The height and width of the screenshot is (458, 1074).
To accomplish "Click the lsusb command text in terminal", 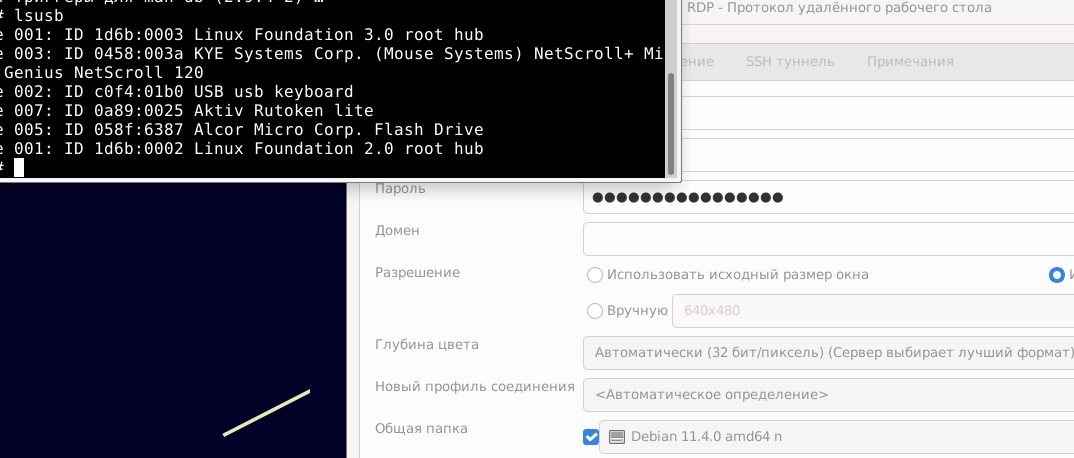I will 38,16.
